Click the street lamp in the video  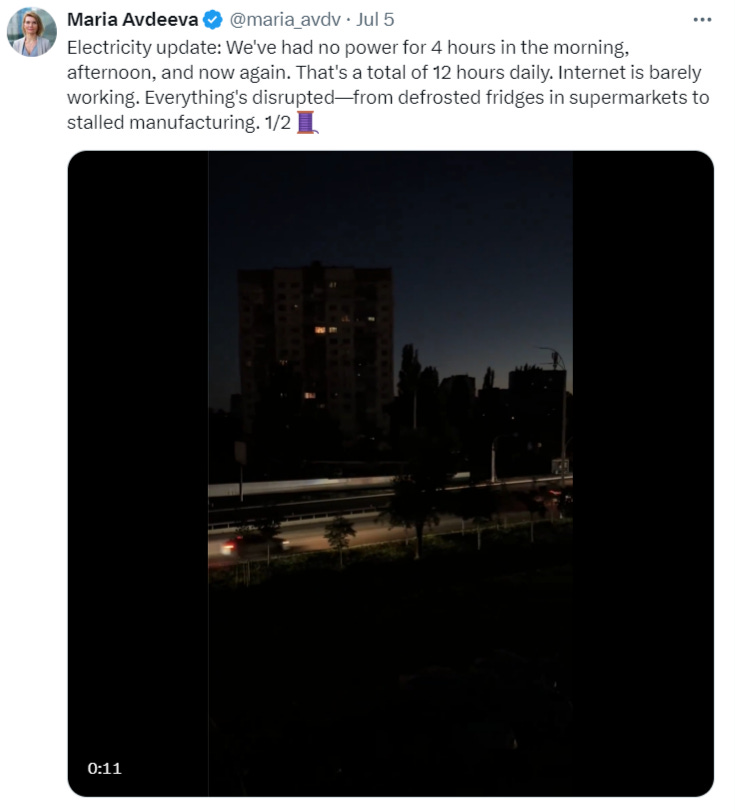[x=557, y=408]
